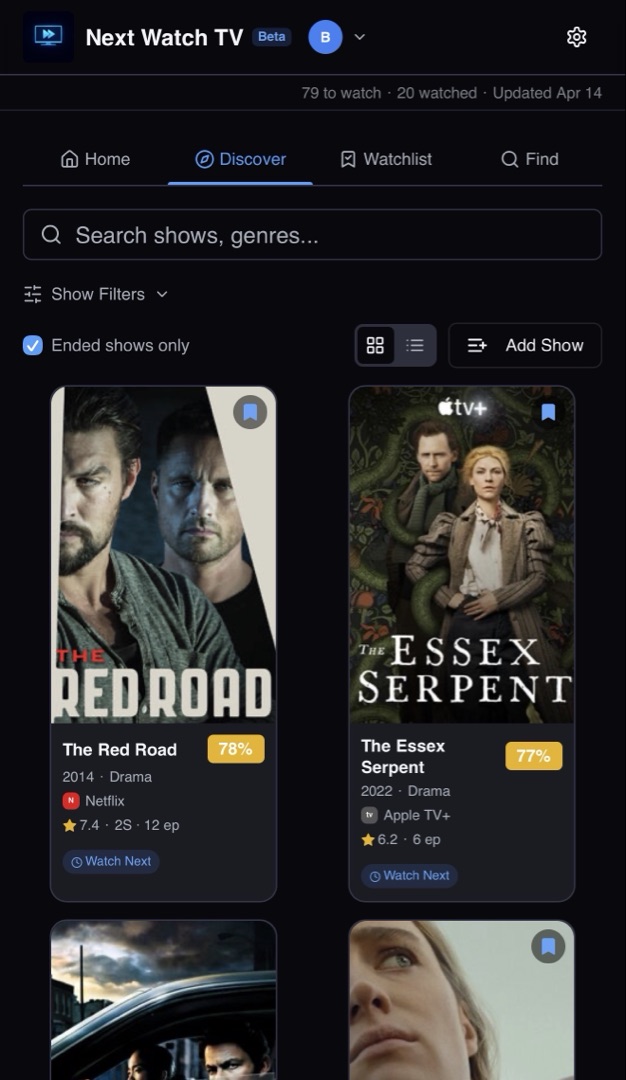Select the search magnifier icon

pyautogui.click(x=51, y=234)
